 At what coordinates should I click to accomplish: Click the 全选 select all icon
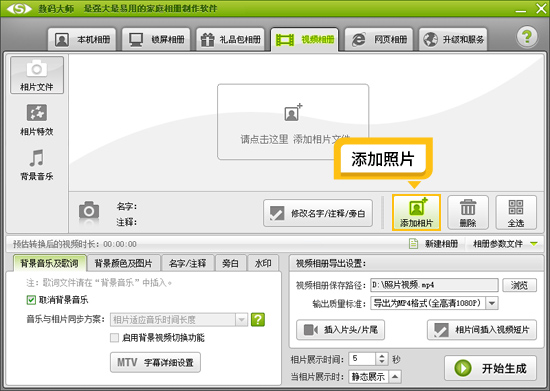pos(516,213)
